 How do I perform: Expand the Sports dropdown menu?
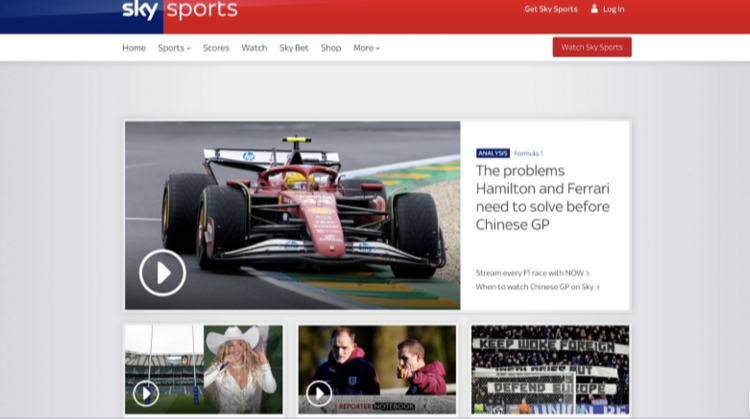click(x=174, y=48)
